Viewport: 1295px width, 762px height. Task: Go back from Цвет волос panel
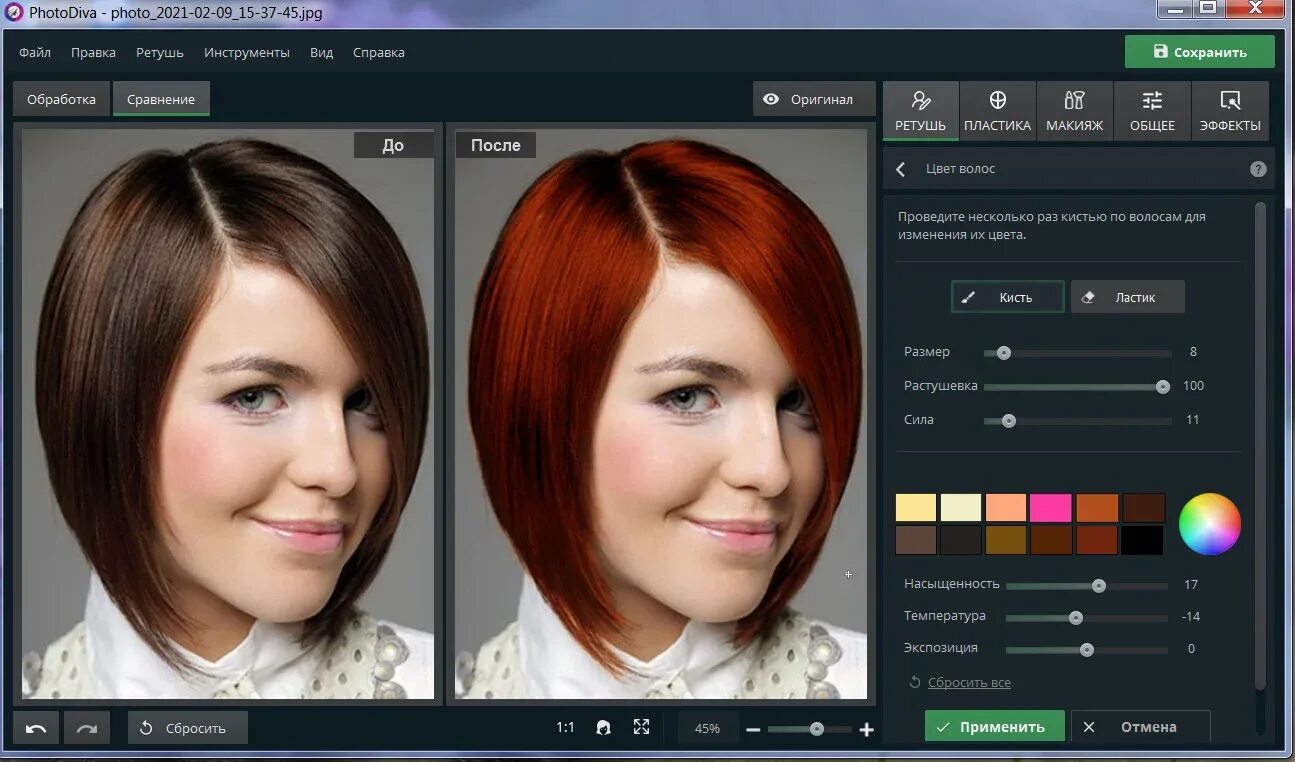coord(901,169)
